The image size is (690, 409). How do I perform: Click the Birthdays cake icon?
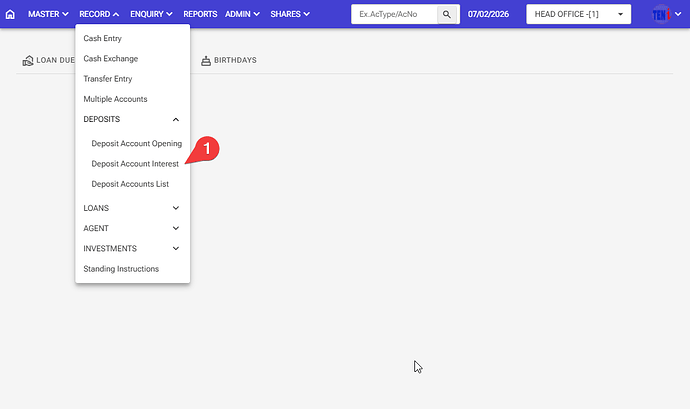[206, 60]
